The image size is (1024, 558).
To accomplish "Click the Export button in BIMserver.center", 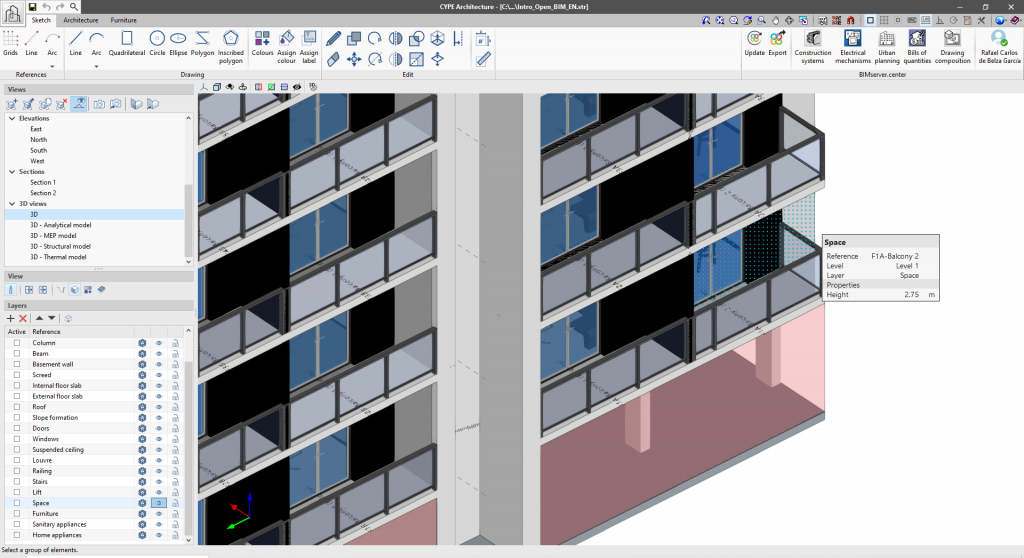I will coord(777,44).
